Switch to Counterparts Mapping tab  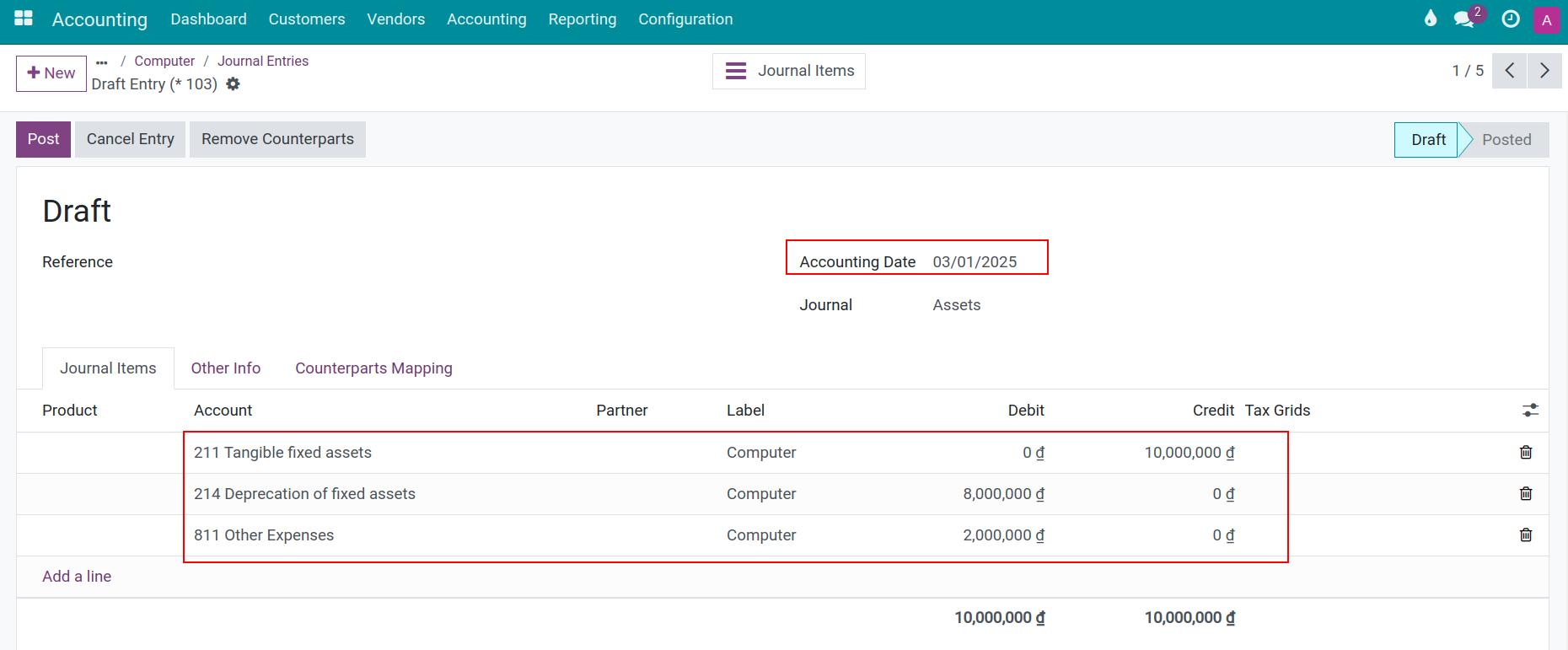click(373, 368)
